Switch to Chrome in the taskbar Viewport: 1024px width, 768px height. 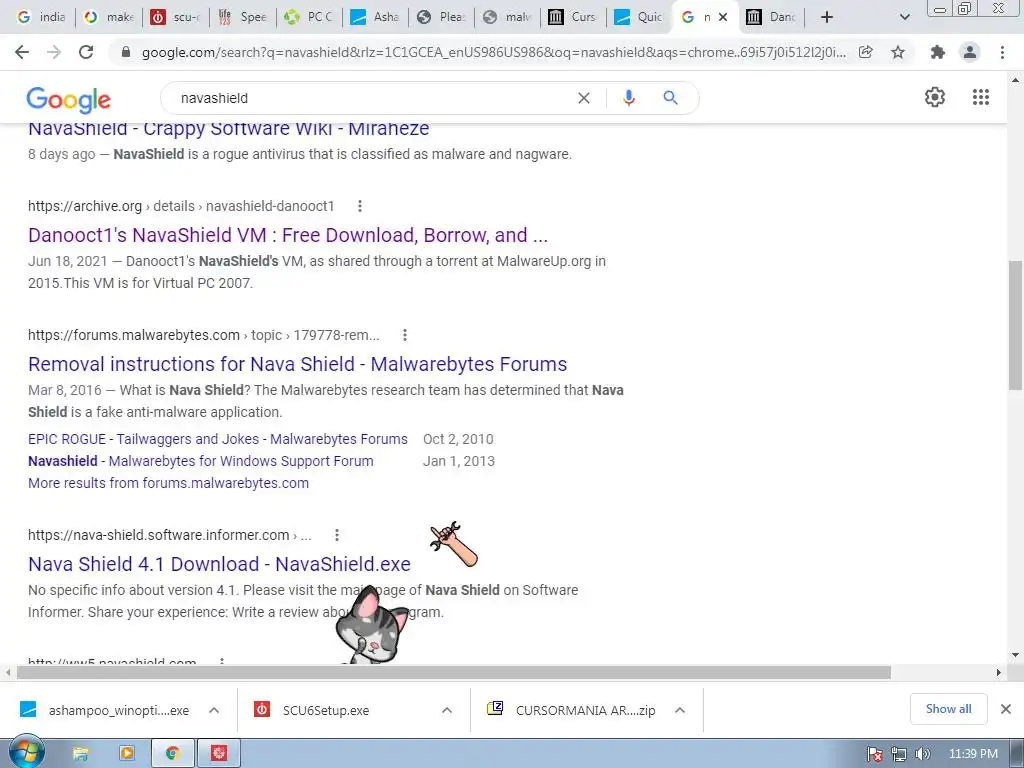(x=172, y=754)
